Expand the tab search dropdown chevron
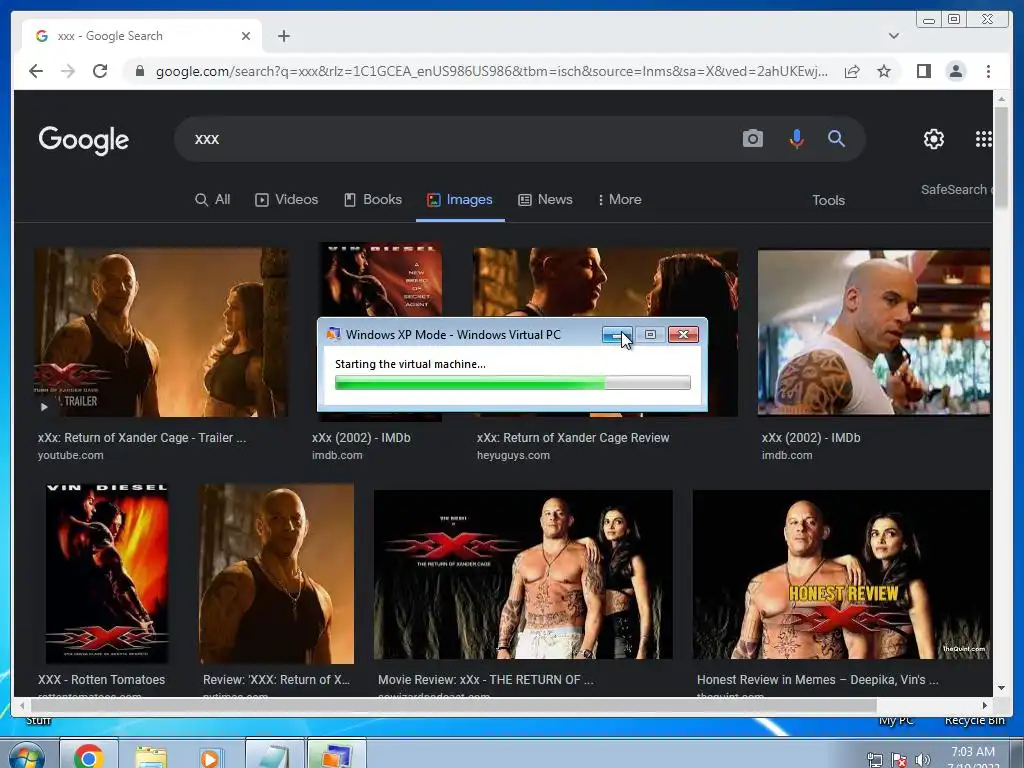Viewport: 1024px width, 768px height. click(894, 36)
